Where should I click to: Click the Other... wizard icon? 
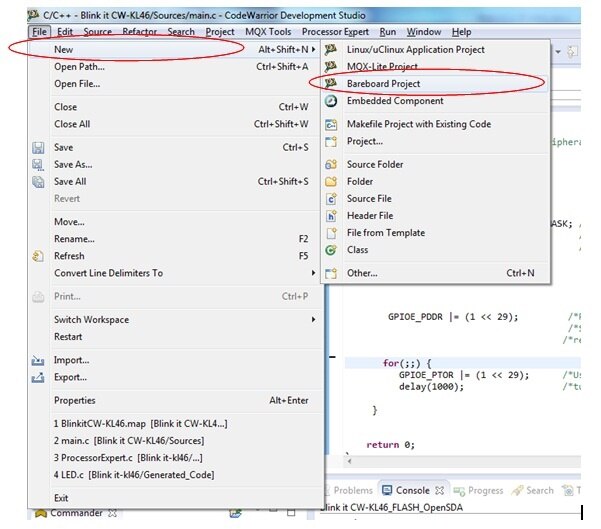[330, 273]
